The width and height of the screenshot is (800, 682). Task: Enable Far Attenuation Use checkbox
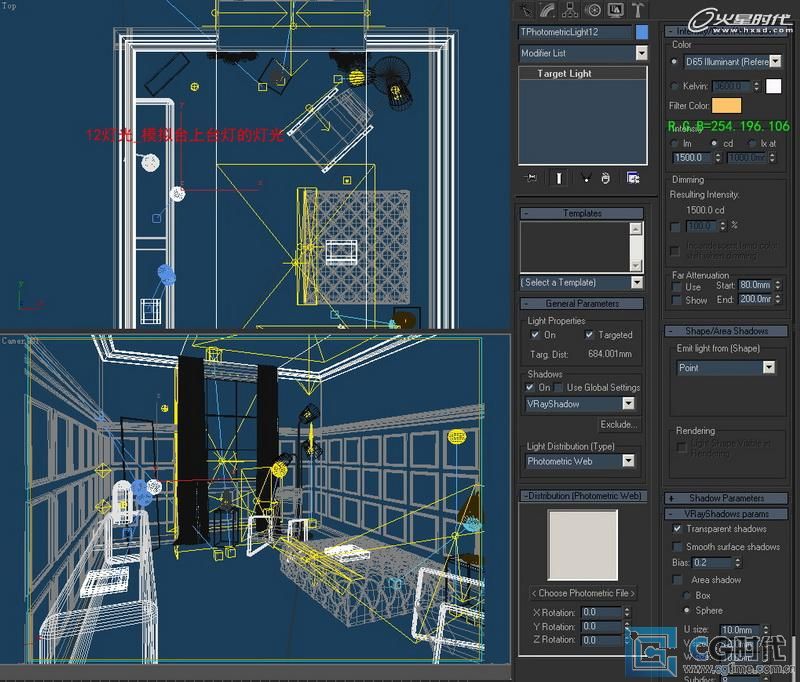tap(677, 287)
